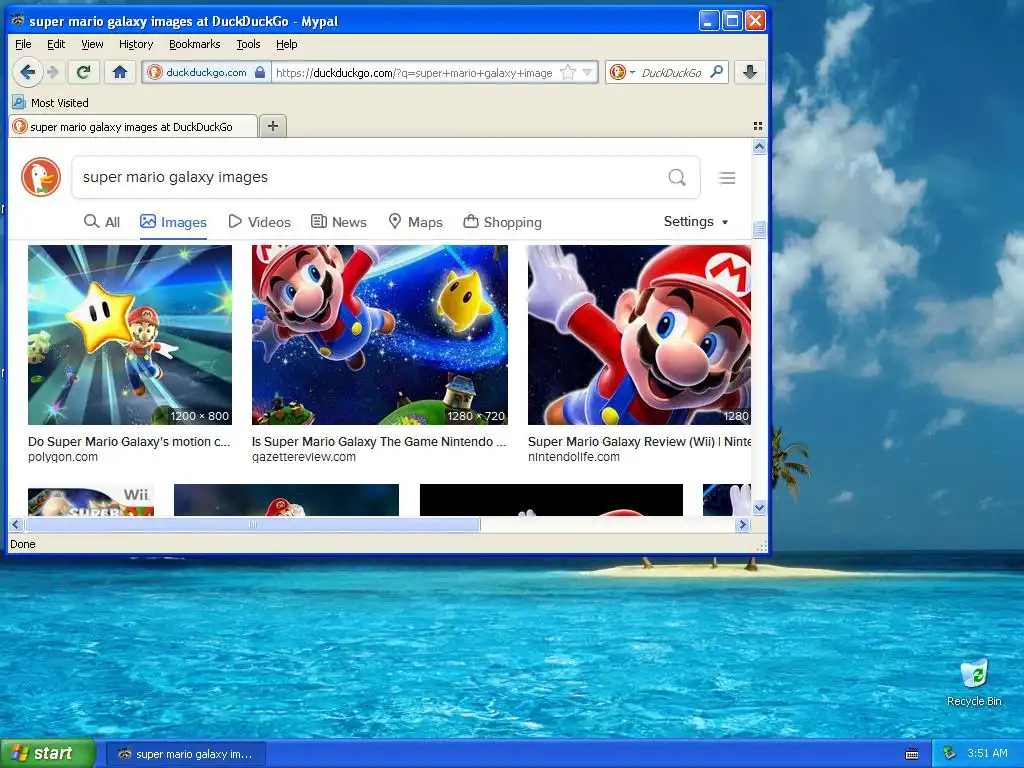Click the keyboard icon in the taskbar
The image size is (1024, 768).
[912, 754]
